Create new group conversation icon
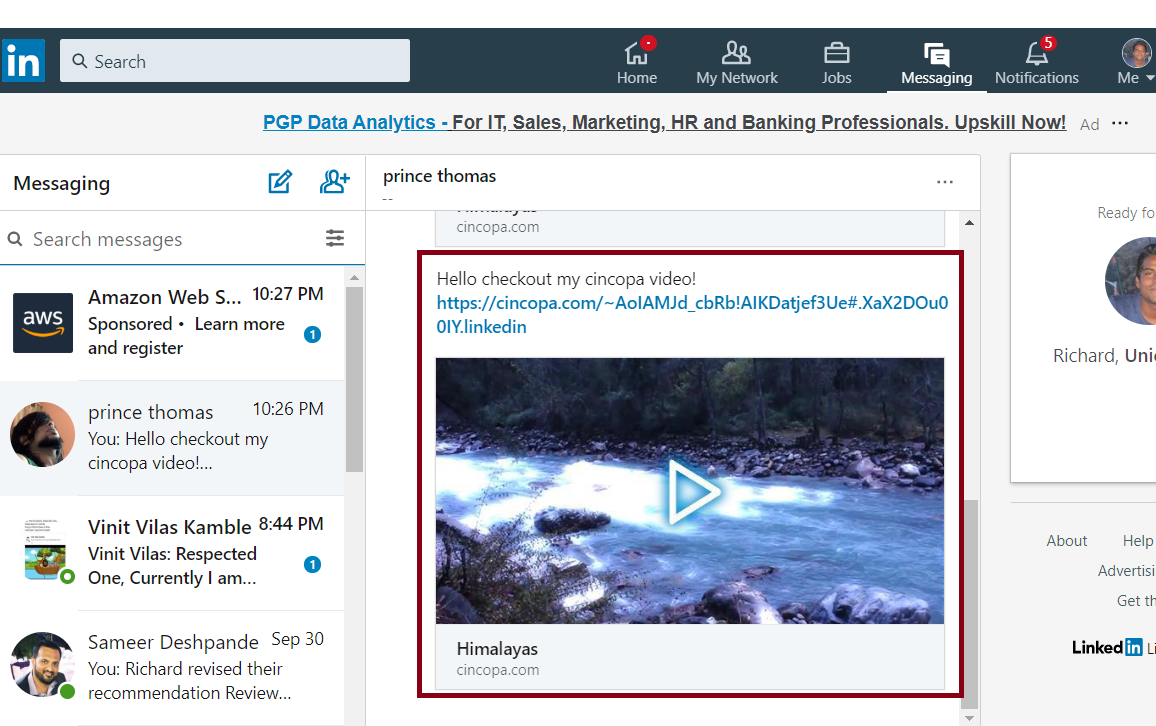The image size is (1156, 726). (x=334, y=182)
